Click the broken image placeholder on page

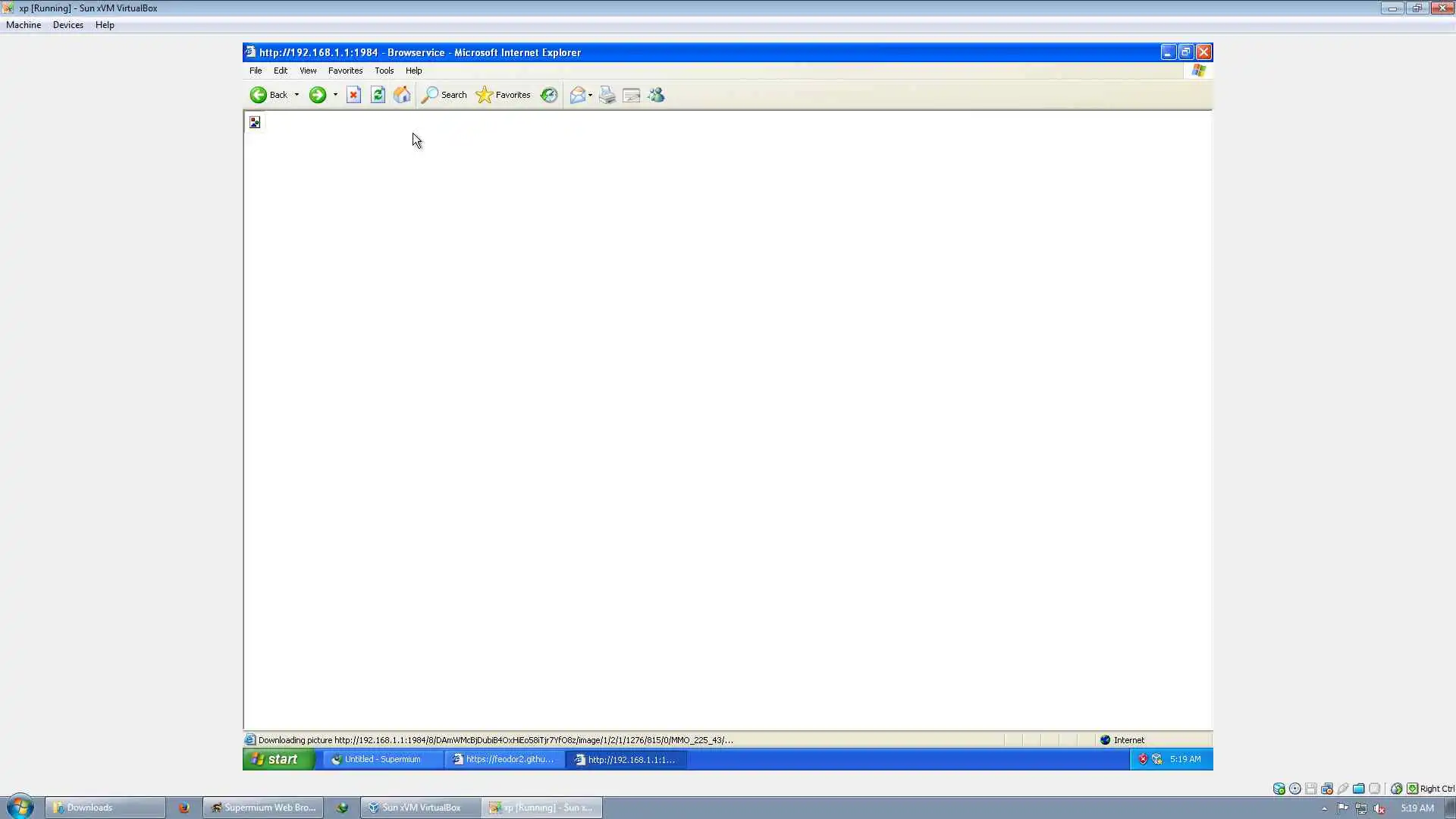[x=255, y=122]
